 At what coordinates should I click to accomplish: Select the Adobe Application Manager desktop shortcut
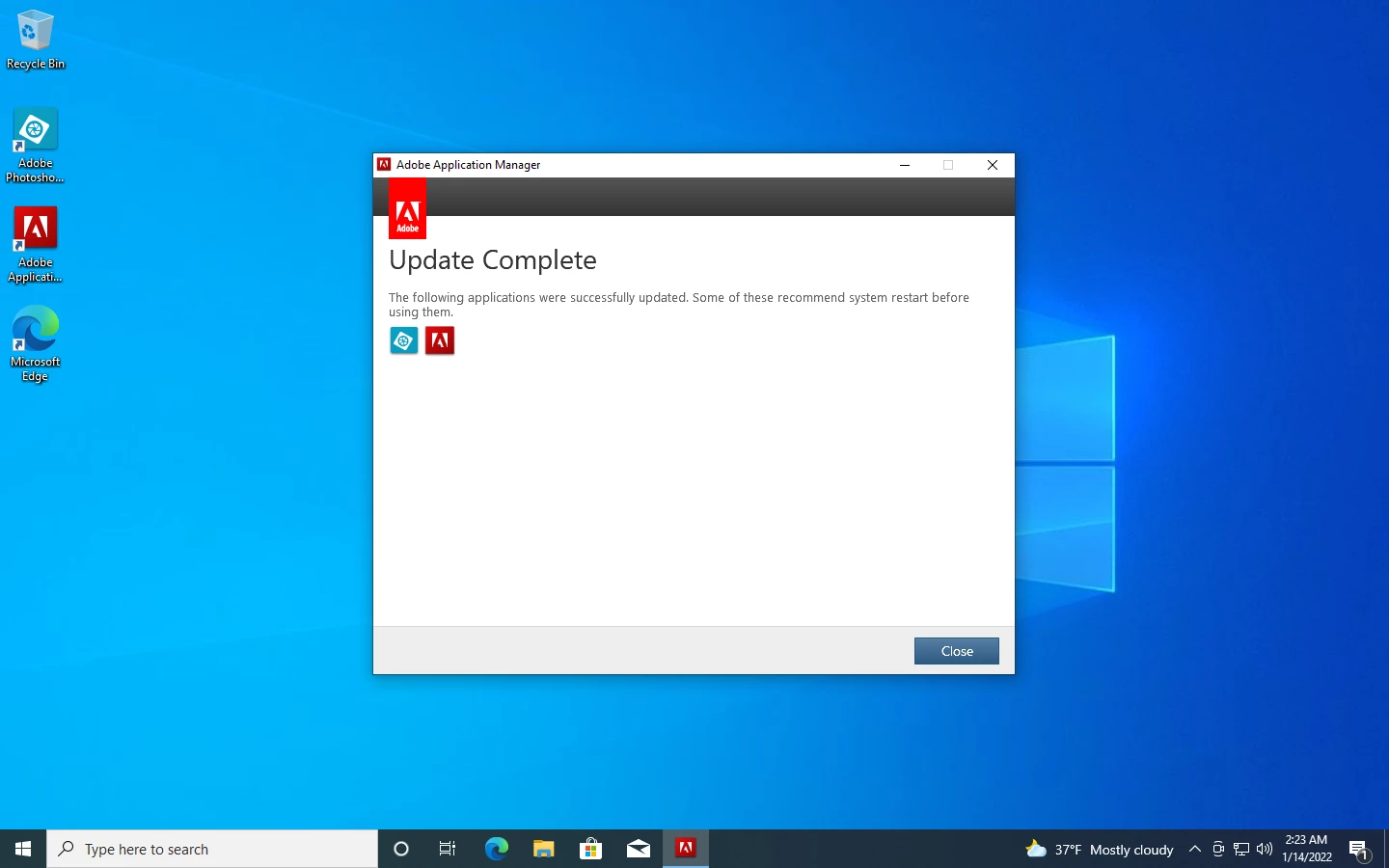click(36, 245)
